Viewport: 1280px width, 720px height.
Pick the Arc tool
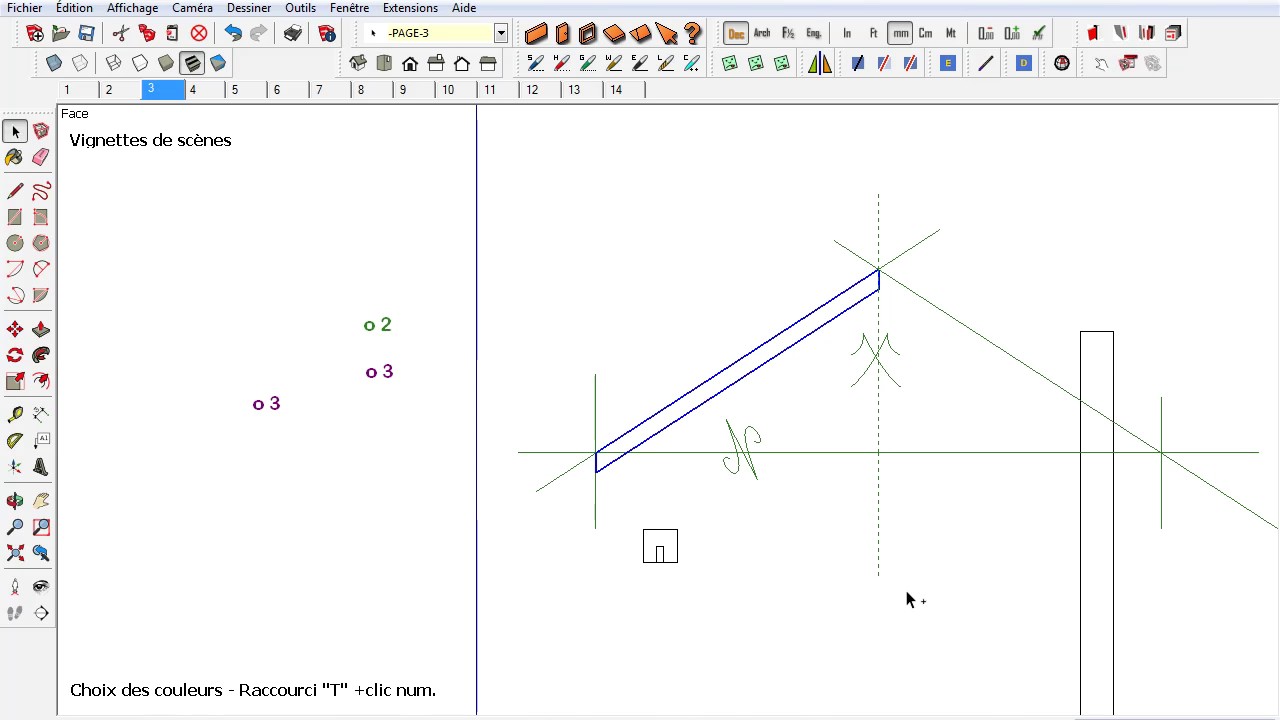tap(15, 269)
